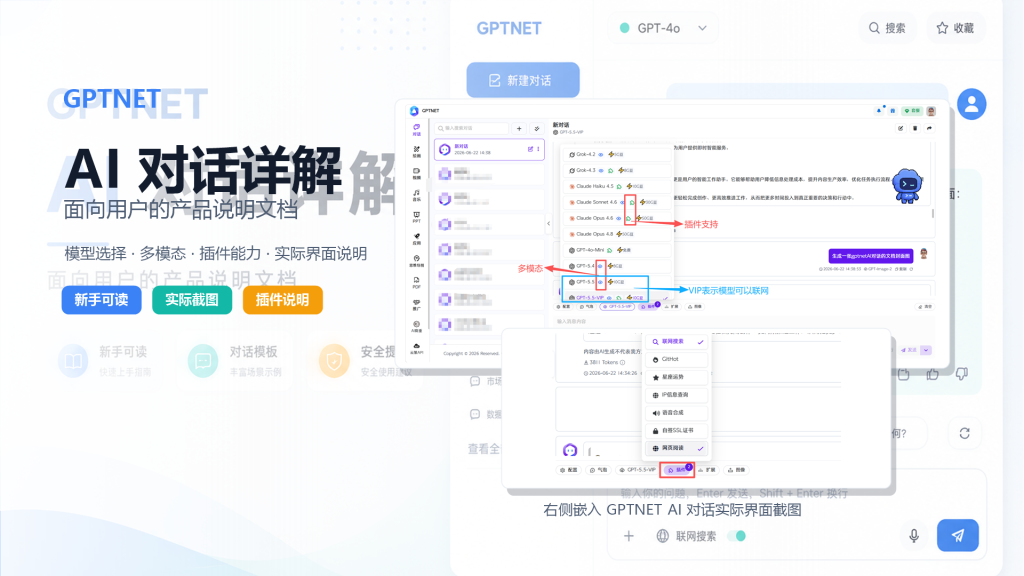This screenshot has height=576, width=1024.
Task: Choose Grok-4.2 from the model list
Action: click(617, 154)
